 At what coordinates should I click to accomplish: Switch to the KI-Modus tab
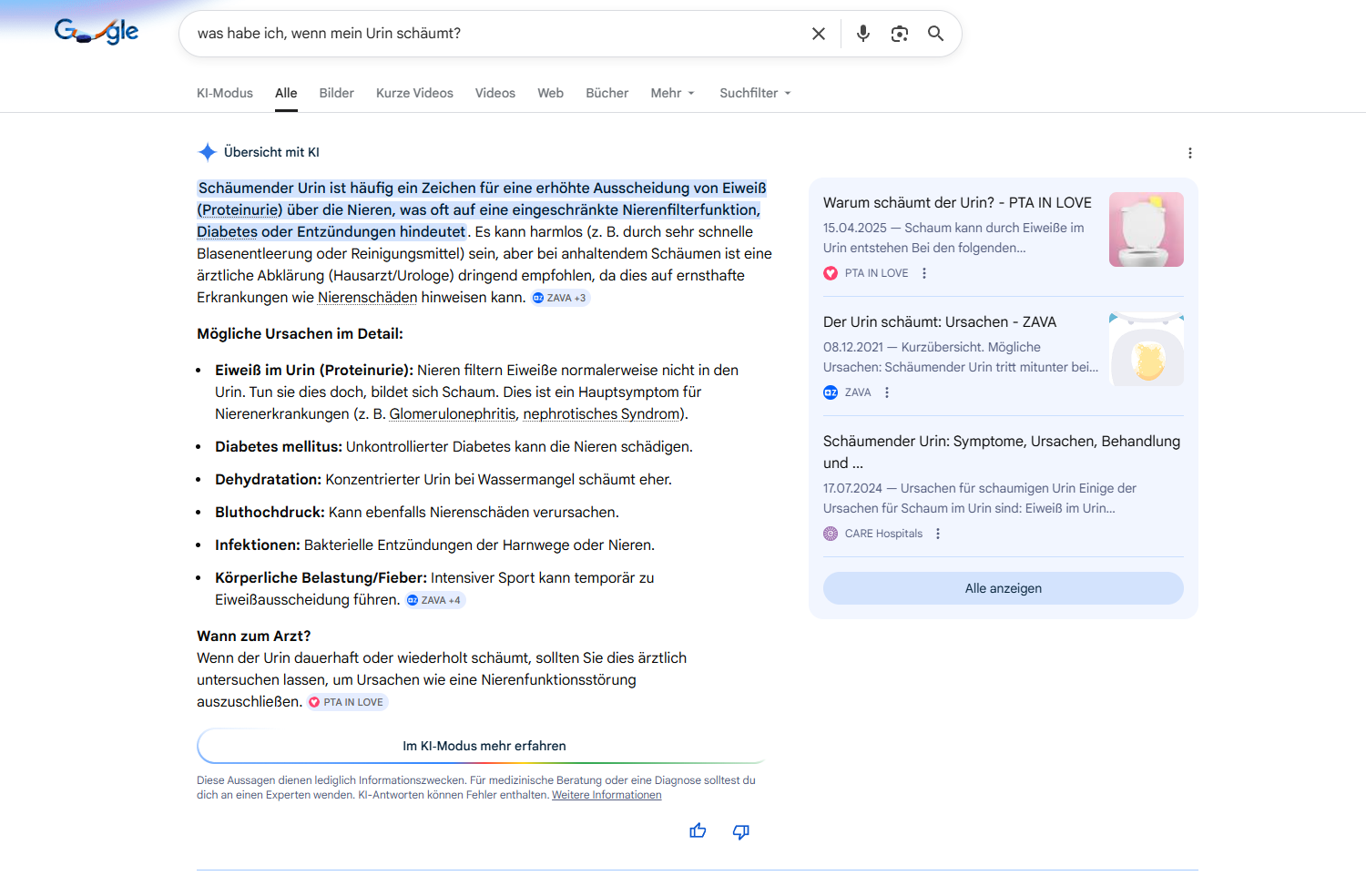coord(225,93)
